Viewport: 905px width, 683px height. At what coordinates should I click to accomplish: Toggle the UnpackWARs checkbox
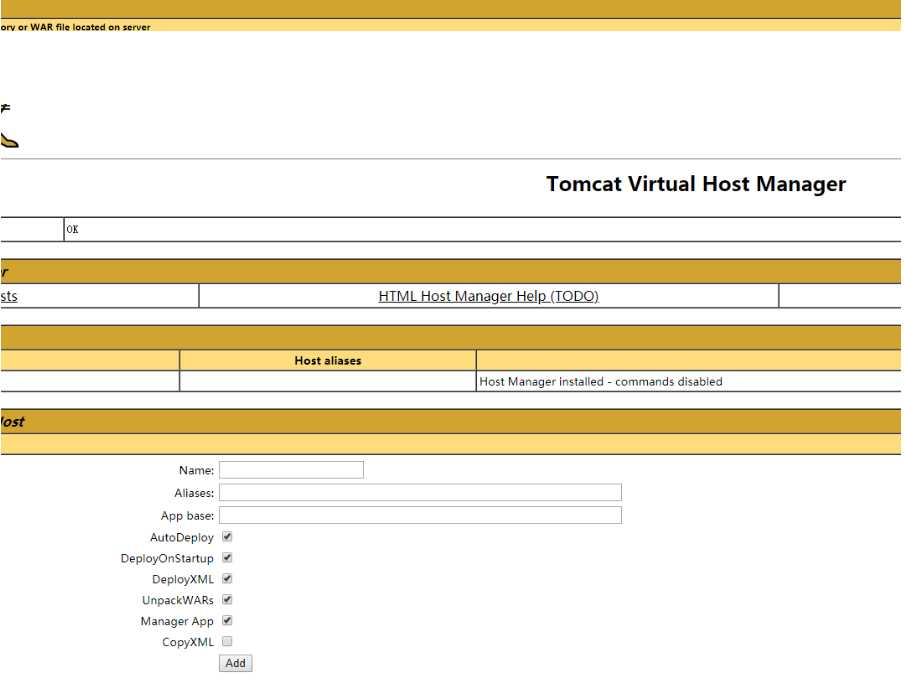pos(227,599)
